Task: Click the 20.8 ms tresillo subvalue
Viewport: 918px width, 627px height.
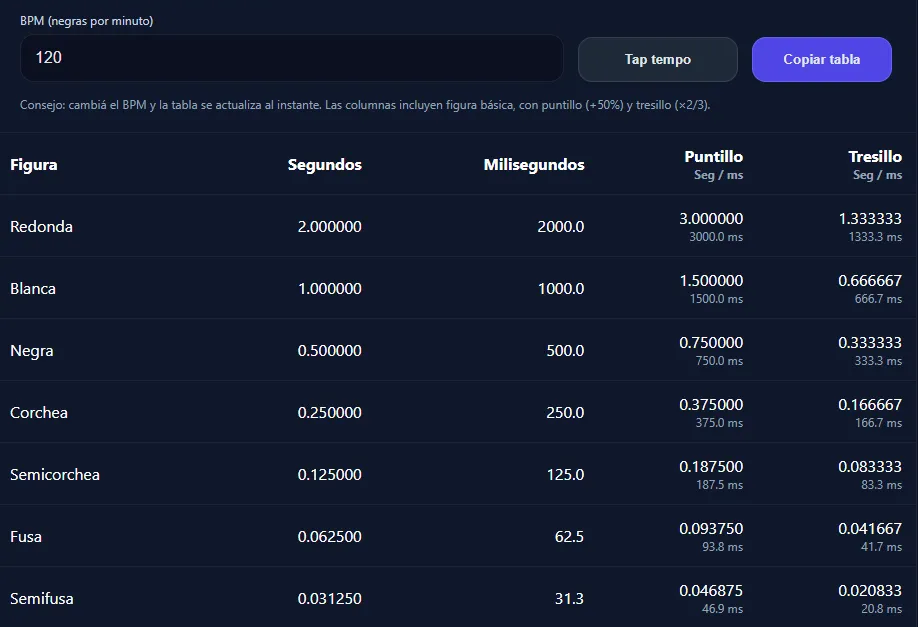Action: tap(881, 609)
